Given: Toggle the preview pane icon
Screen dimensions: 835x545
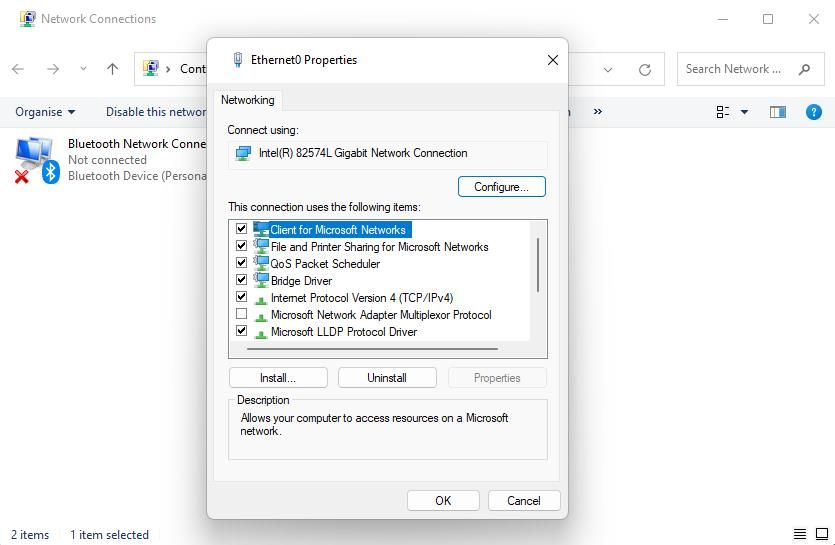Looking at the screenshot, I should click(x=777, y=112).
